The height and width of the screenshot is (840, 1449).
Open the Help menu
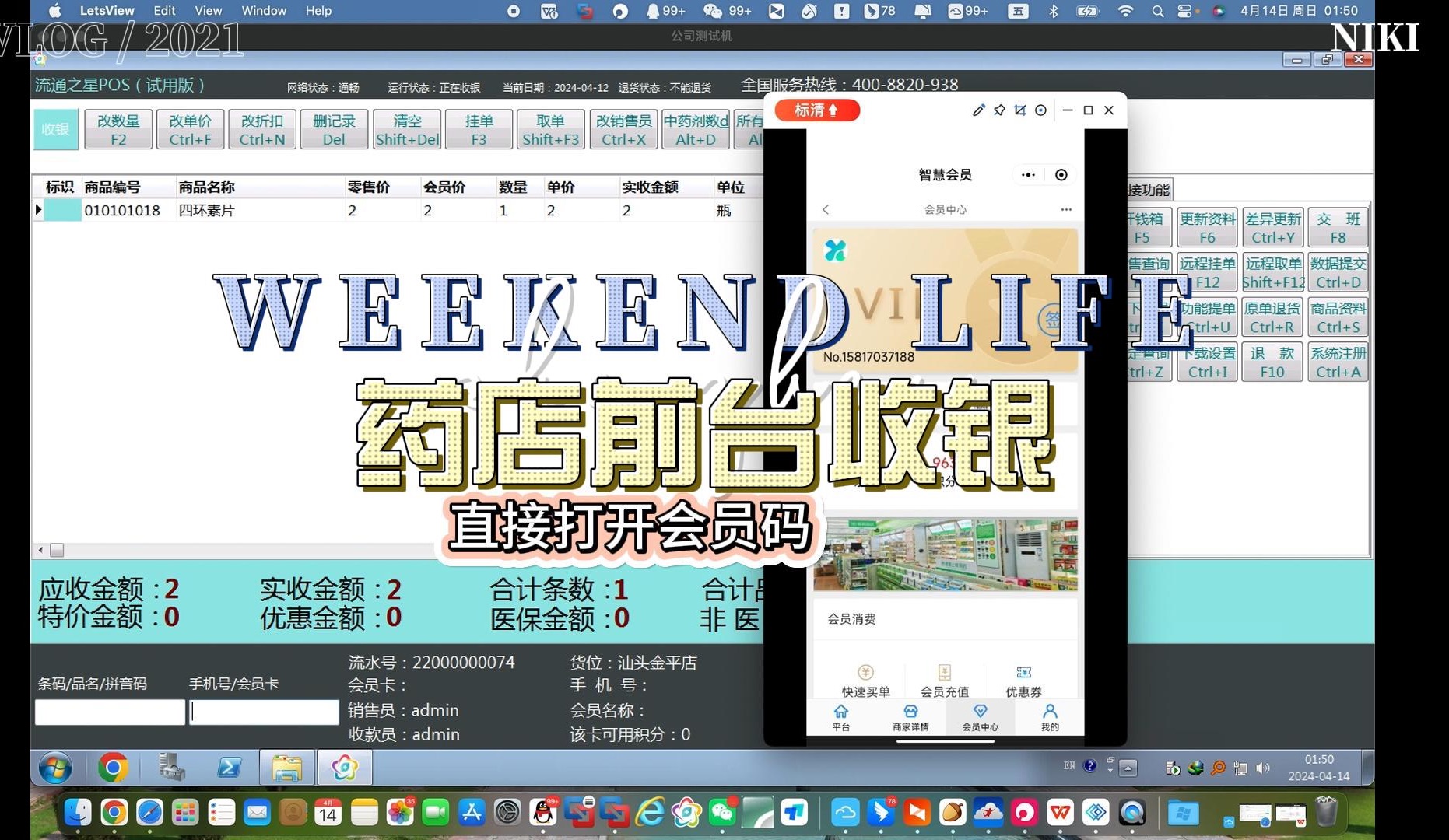(x=318, y=11)
